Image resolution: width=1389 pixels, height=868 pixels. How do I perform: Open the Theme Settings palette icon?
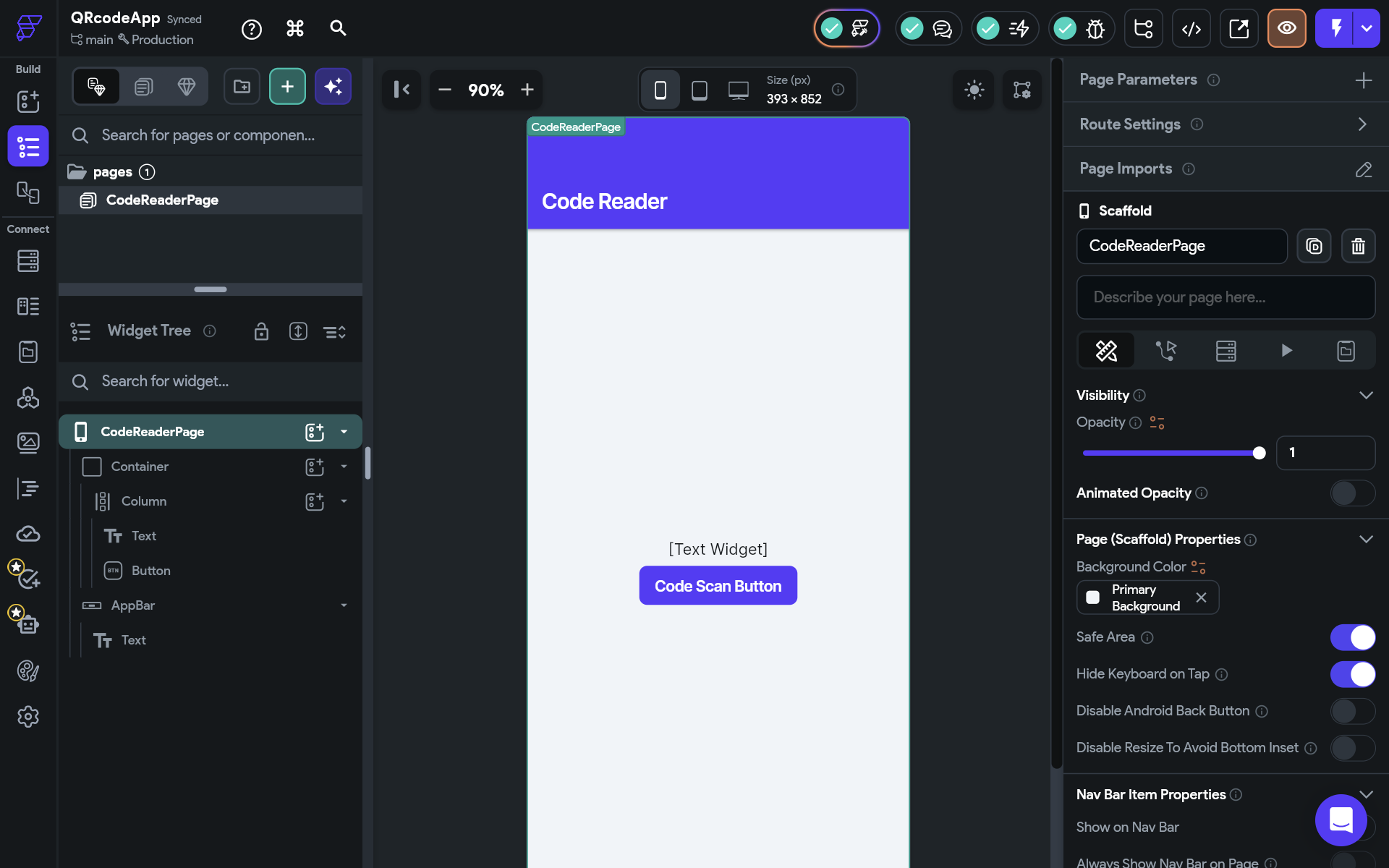(x=27, y=671)
